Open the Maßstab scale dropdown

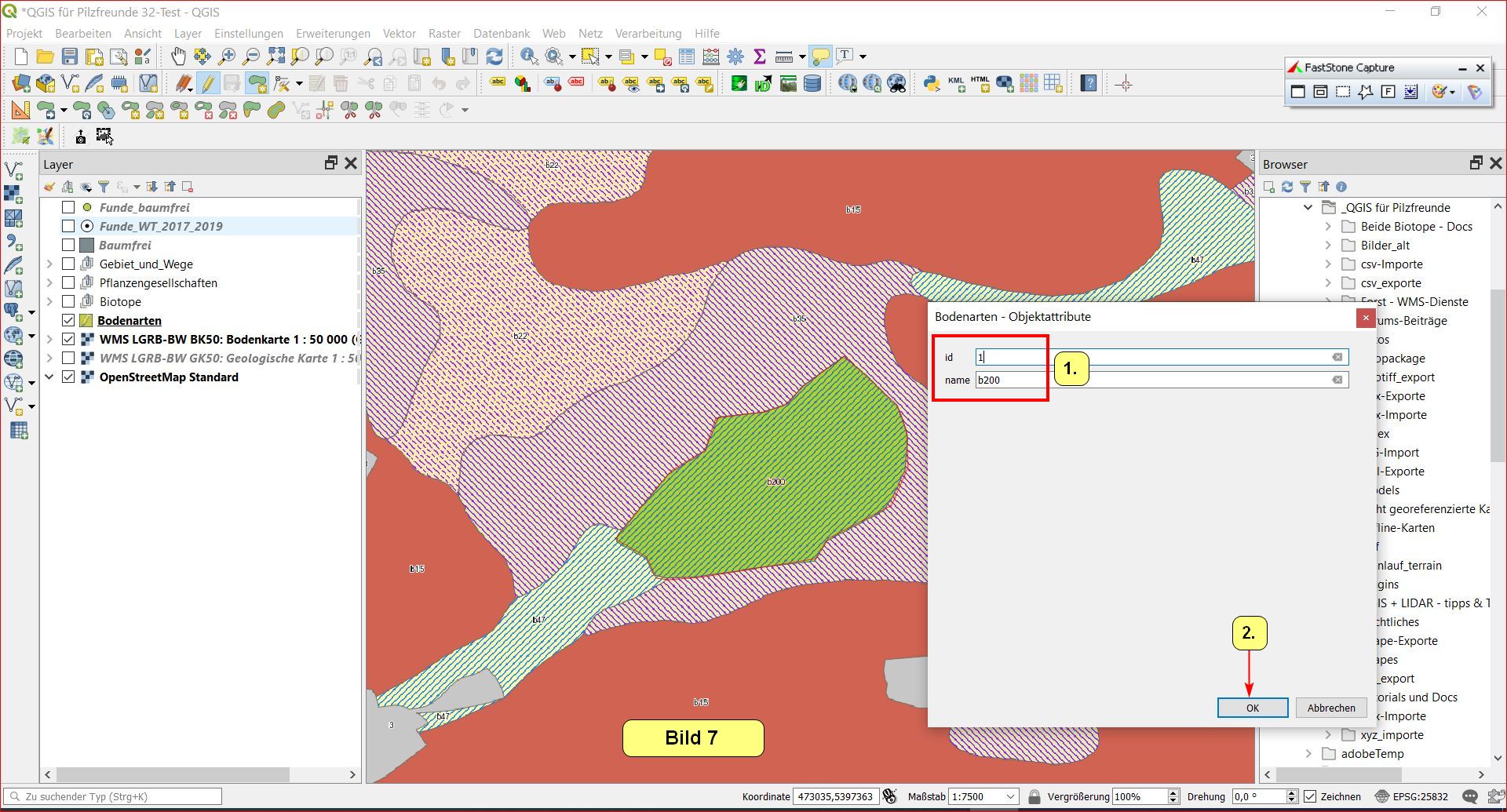click(x=1010, y=796)
